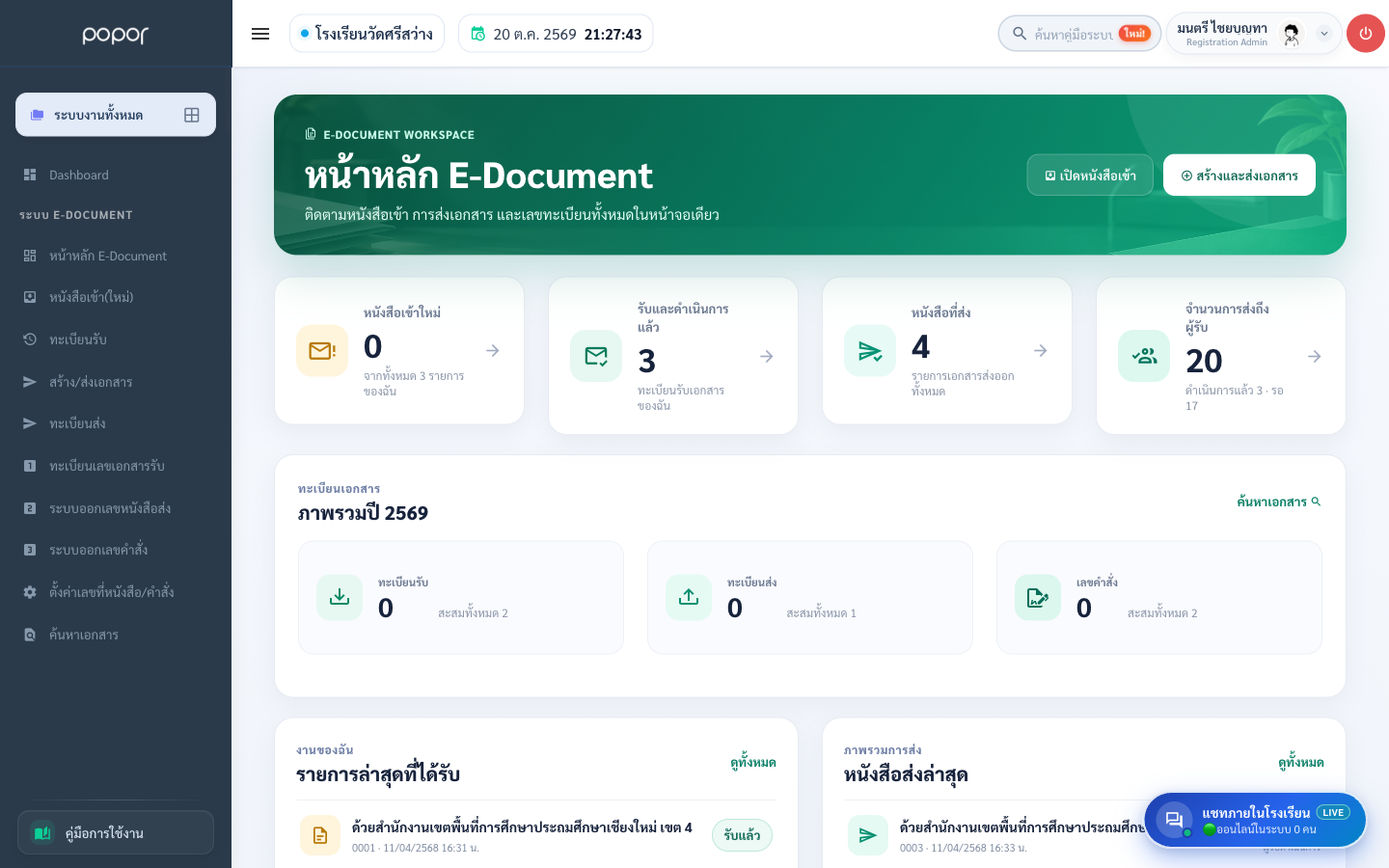Click the send icon of sent item 0003
This screenshot has height=868, width=1389.
tap(868, 835)
